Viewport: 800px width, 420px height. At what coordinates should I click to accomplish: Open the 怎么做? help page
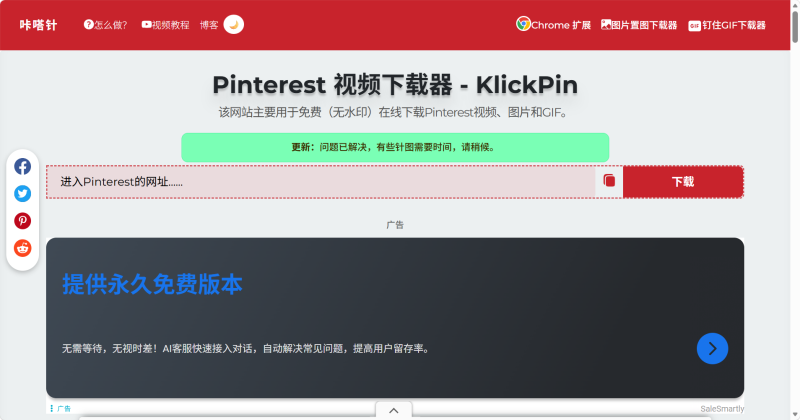click(x=105, y=25)
